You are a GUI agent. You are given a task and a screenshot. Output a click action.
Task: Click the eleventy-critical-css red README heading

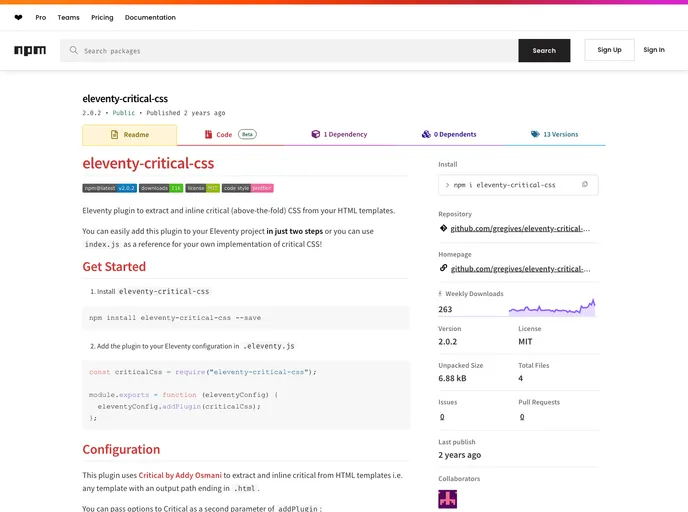[x=148, y=163]
